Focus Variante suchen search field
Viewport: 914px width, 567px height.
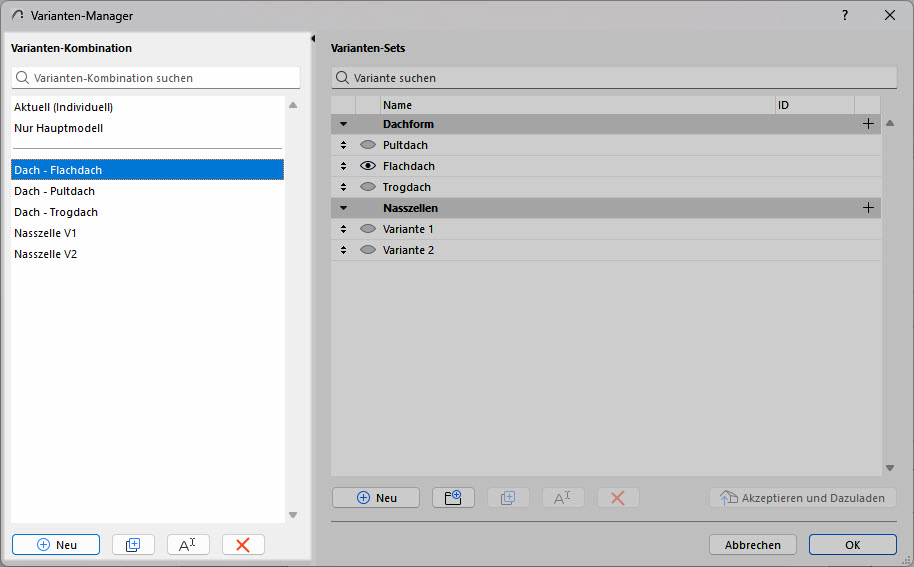click(x=614, y=78)
